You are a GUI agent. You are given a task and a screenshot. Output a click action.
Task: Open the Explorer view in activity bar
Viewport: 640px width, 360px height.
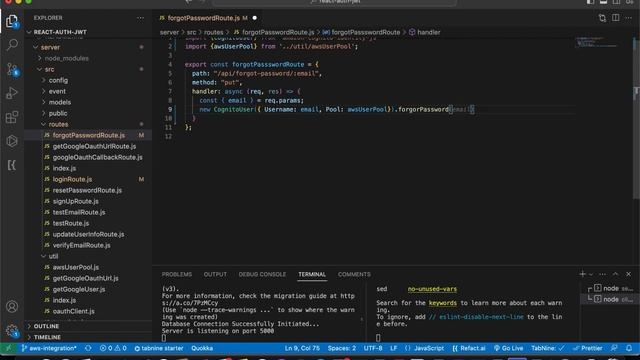(12, 21)
